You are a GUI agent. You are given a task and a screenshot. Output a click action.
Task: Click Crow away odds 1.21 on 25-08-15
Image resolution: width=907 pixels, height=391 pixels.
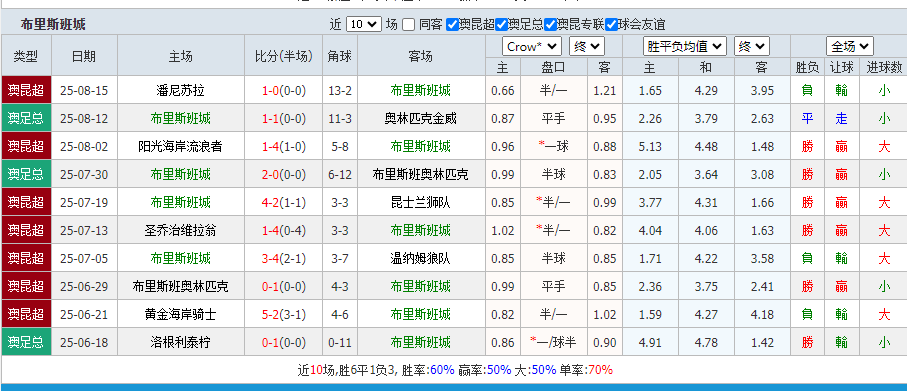click(x=604, y=91)
